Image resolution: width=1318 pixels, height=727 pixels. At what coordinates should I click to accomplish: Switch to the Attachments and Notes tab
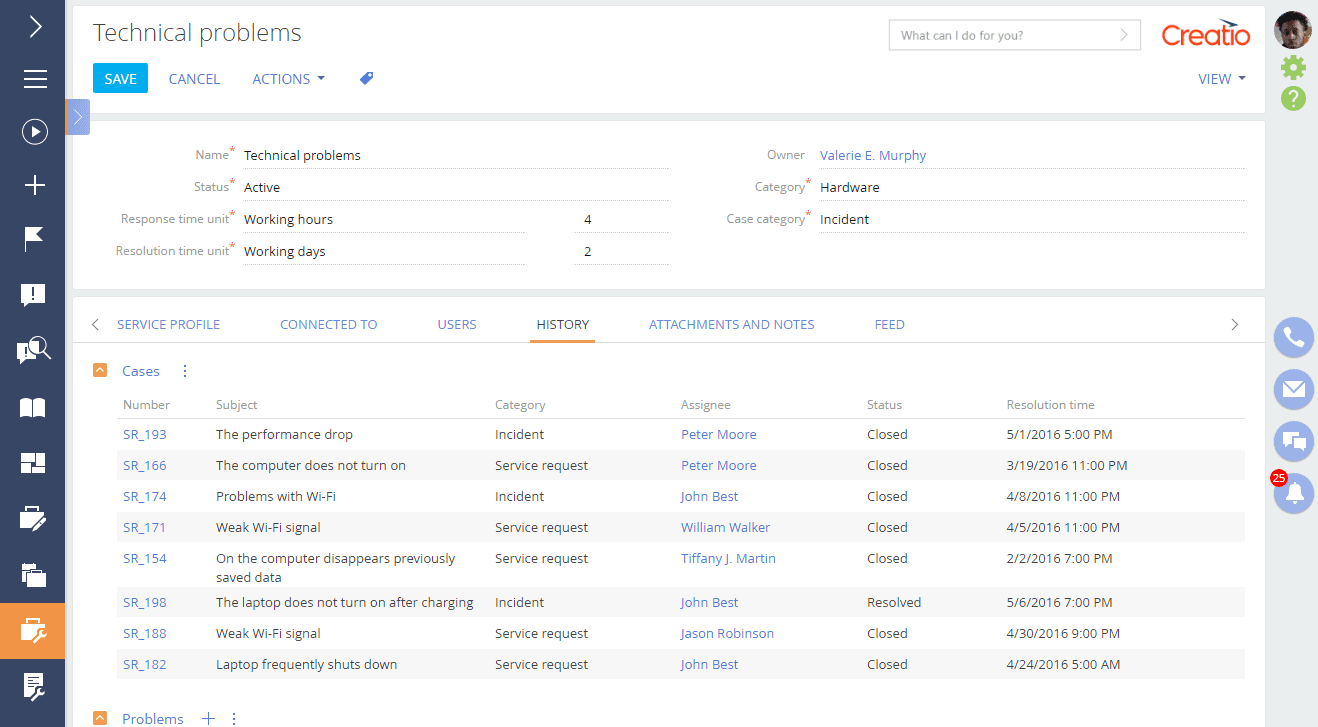click(731, 324)
